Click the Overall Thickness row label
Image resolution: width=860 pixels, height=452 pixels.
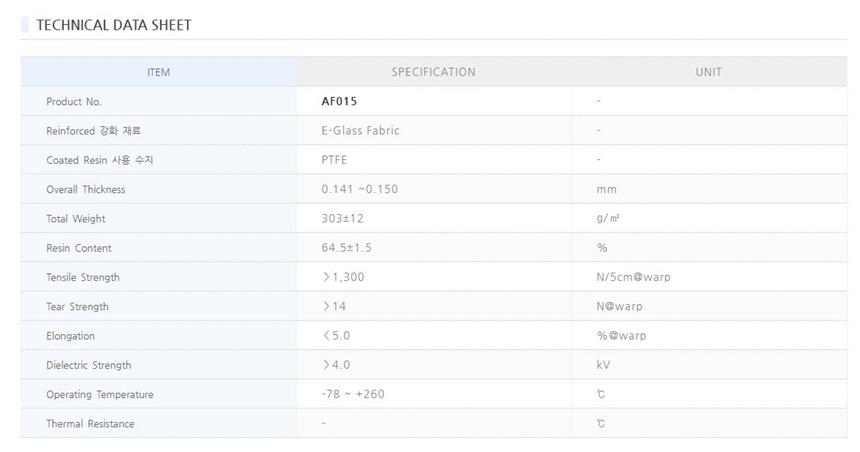coord(86,190)
